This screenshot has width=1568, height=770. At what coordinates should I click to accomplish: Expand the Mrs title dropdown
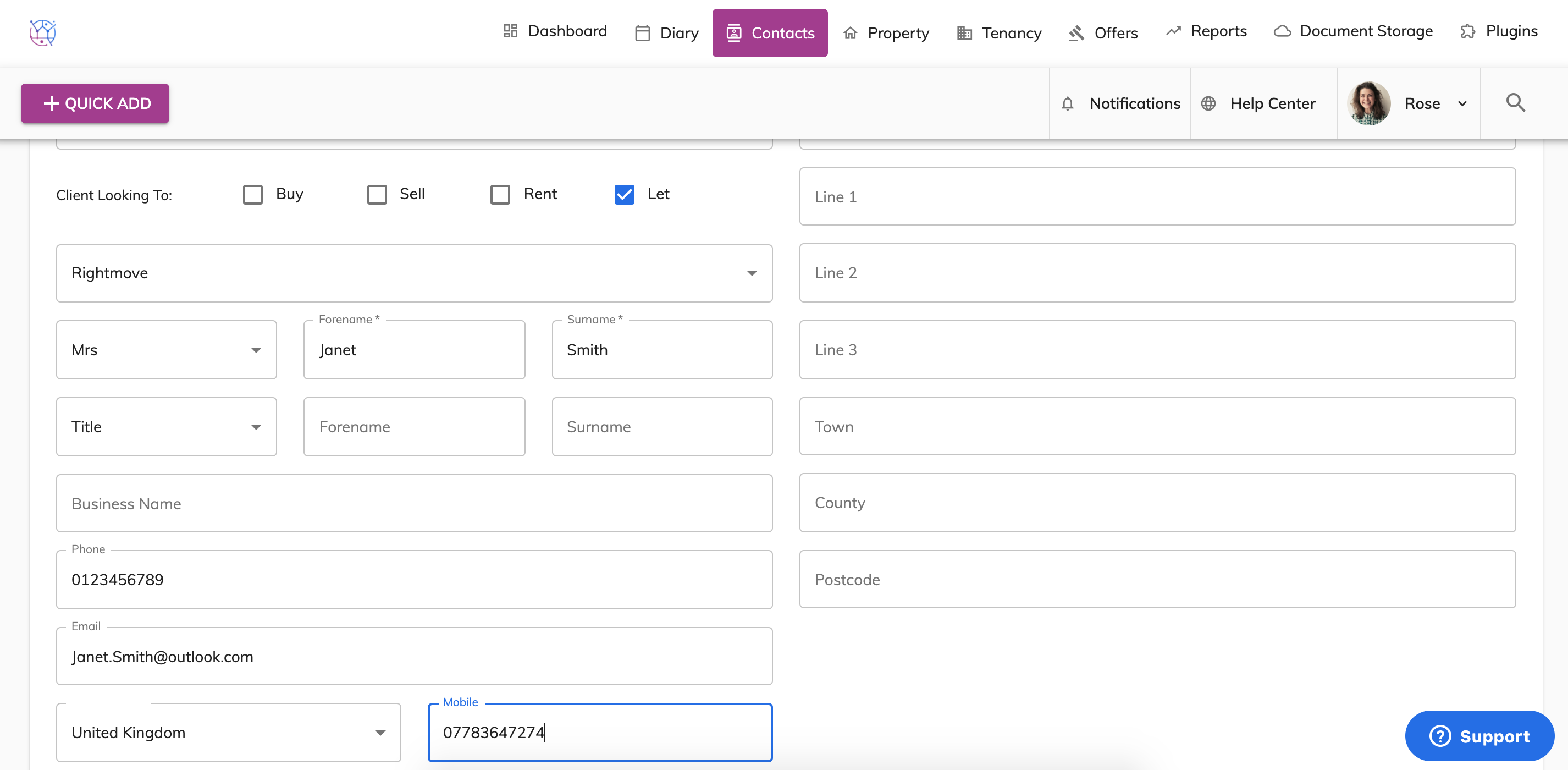pyautogui.click(x=166, y=350)
